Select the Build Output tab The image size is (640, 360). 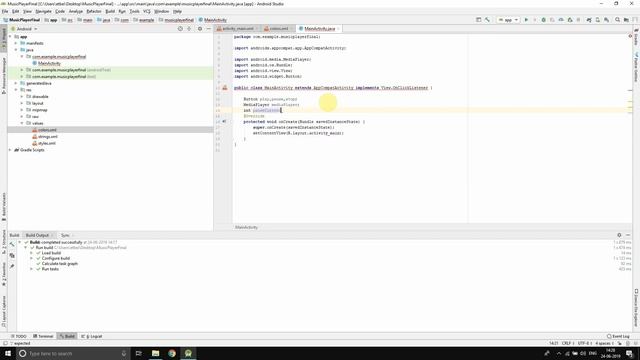pos(39,235)
